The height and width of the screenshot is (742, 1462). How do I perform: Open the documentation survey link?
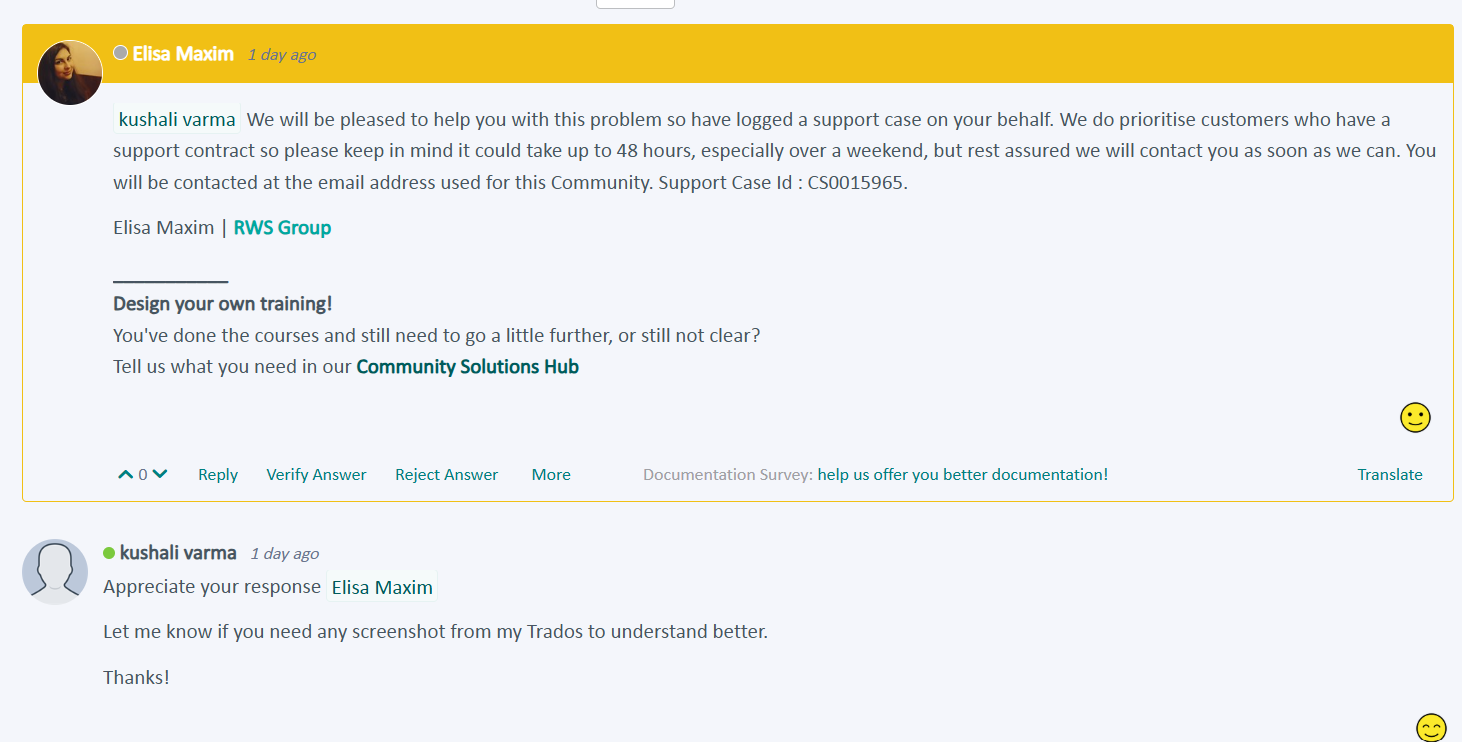(962, 474)
